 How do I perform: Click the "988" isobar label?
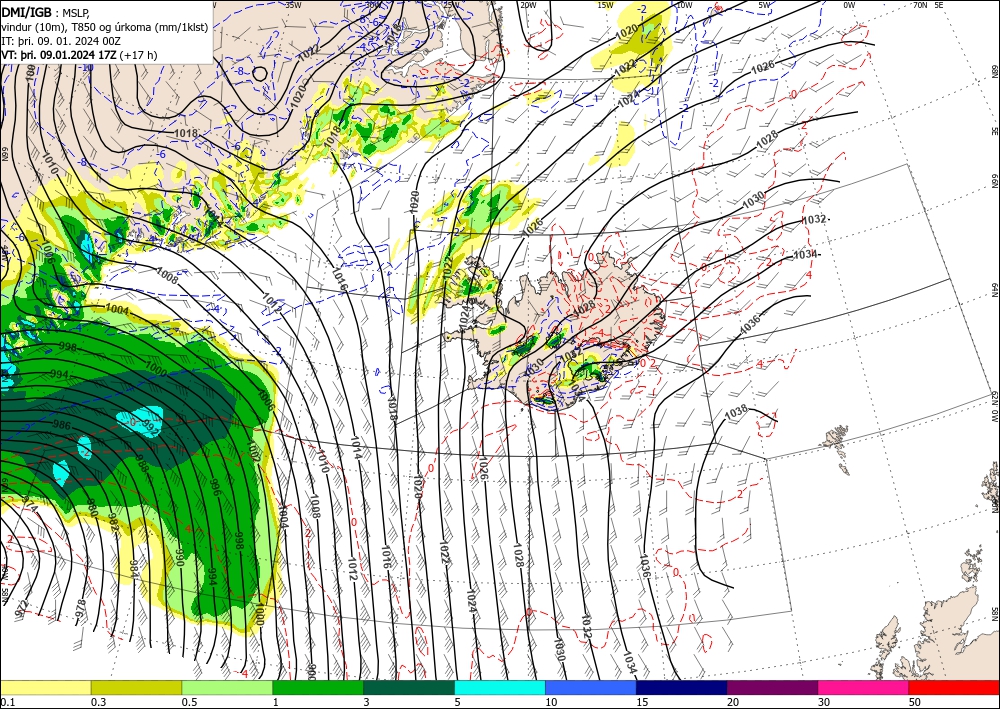pos(142,465)
